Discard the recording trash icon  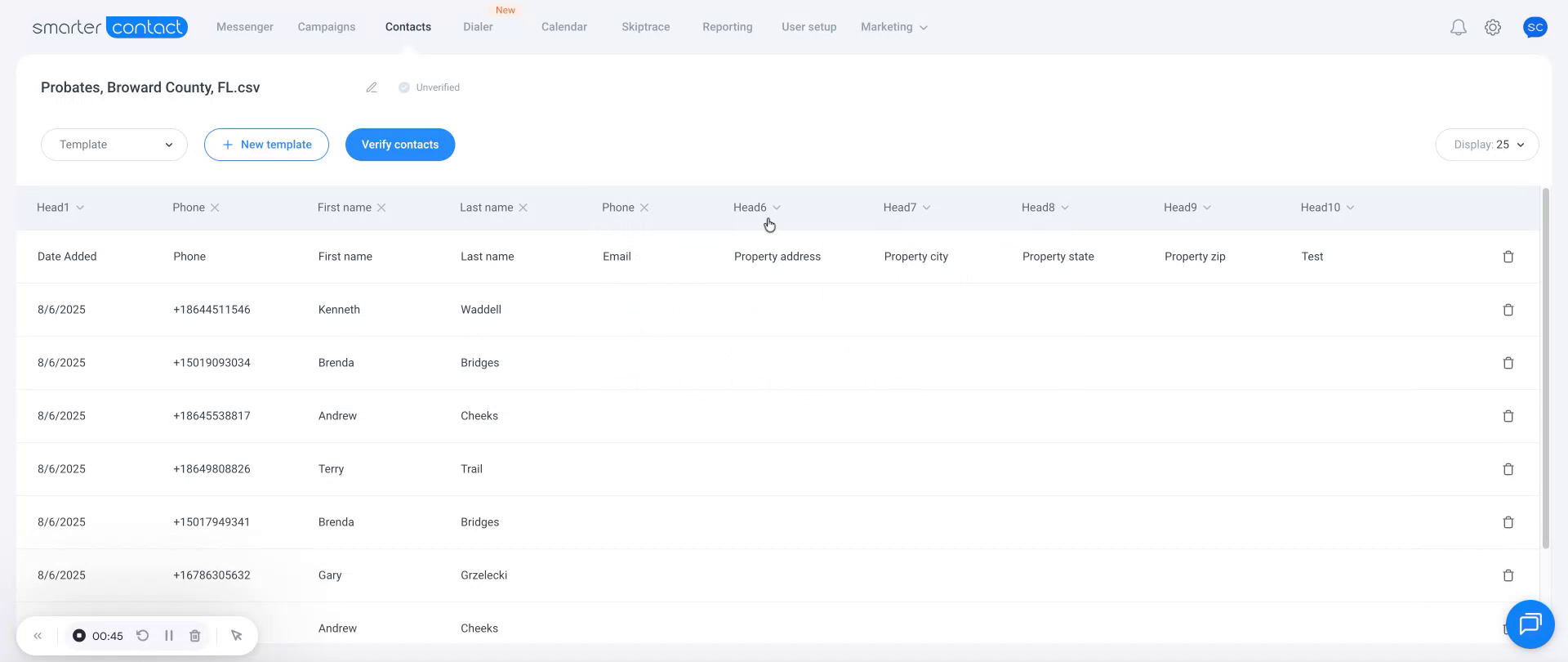[195, 636]
